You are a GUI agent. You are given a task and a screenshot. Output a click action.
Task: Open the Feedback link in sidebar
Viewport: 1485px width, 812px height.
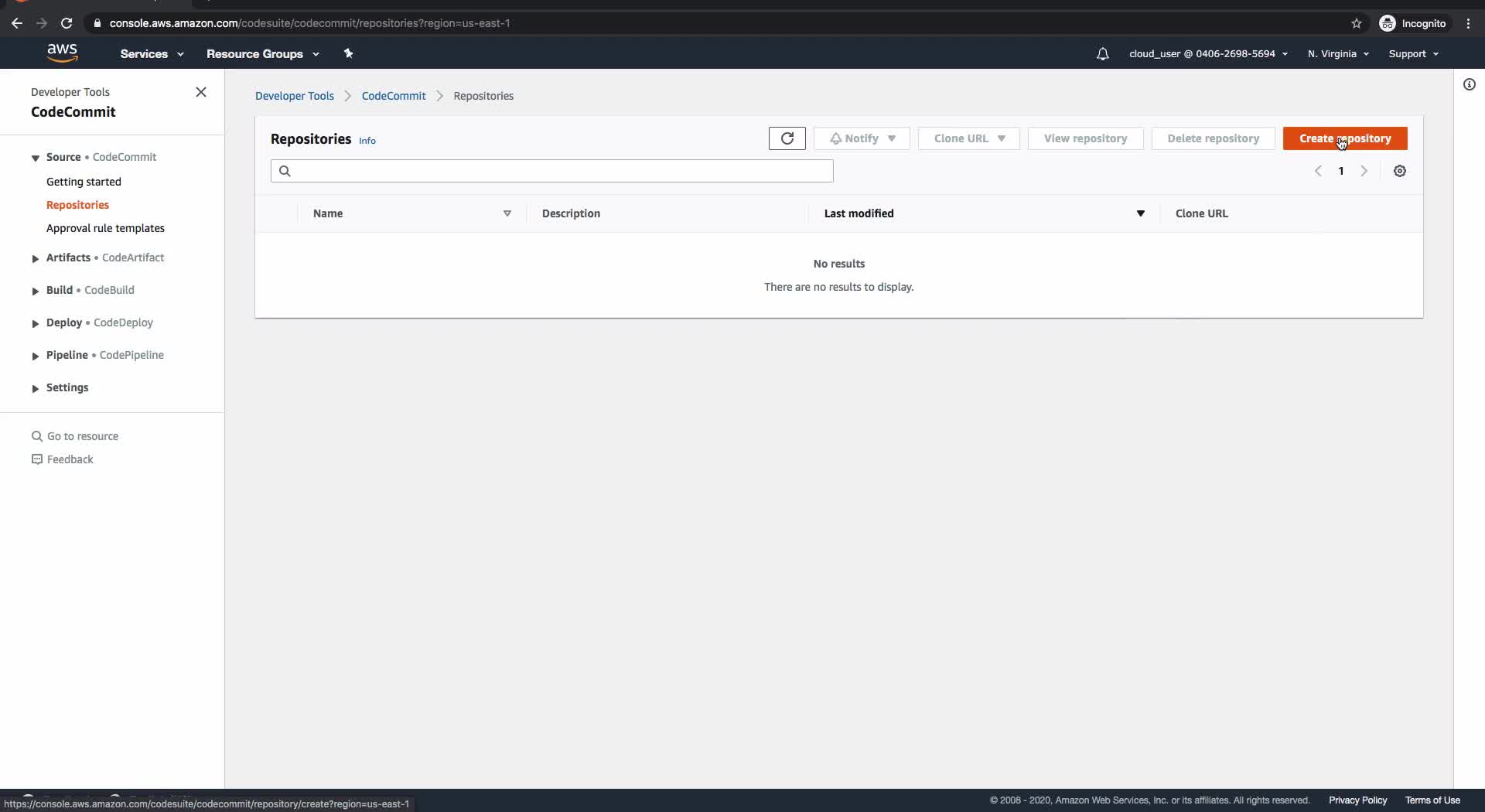(62, 459)
